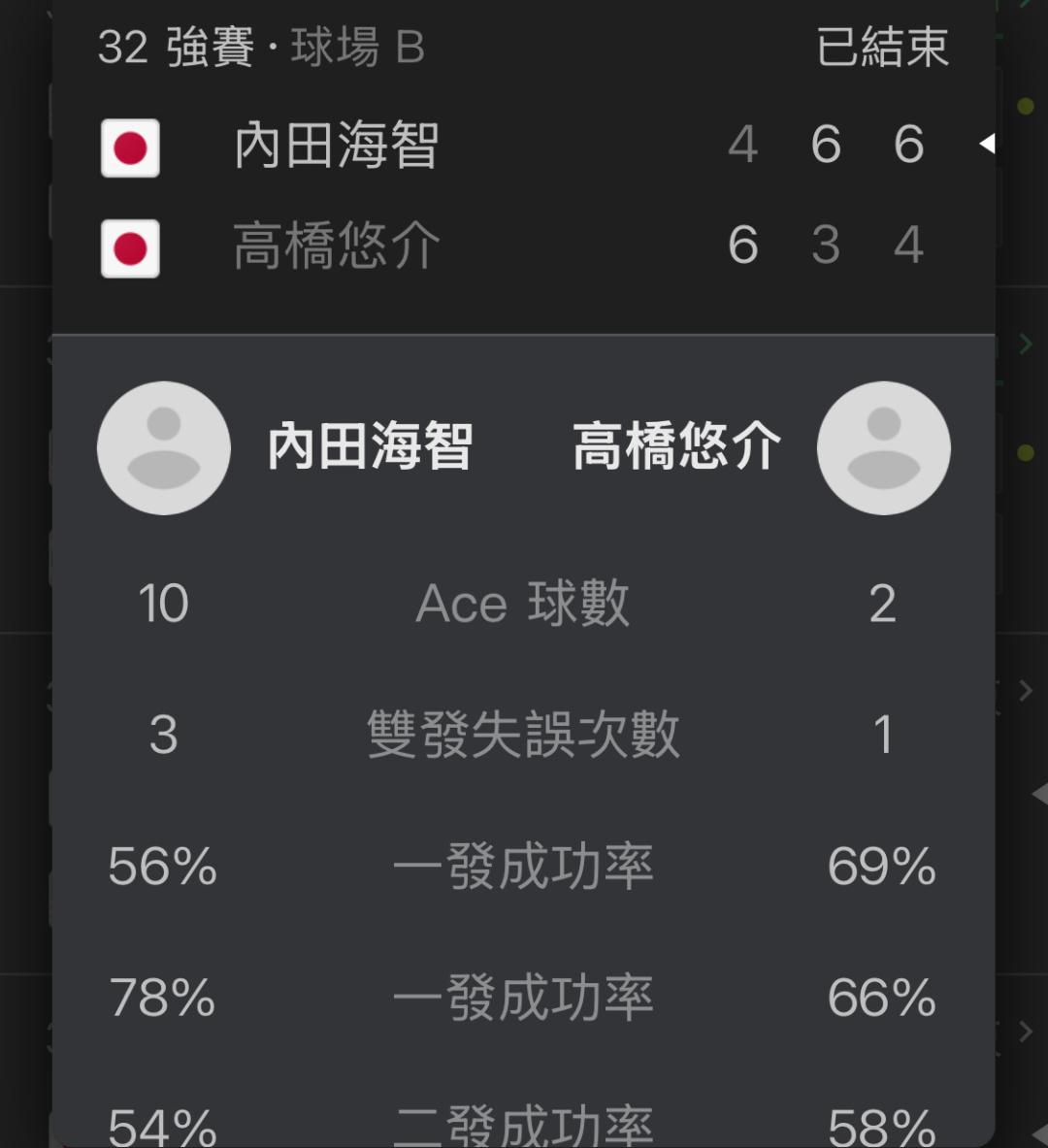The width and height of the screenshot is (1048, 1148).
Task: Open player 高橋悠介 from the scoreboard row
Action: 337,246
